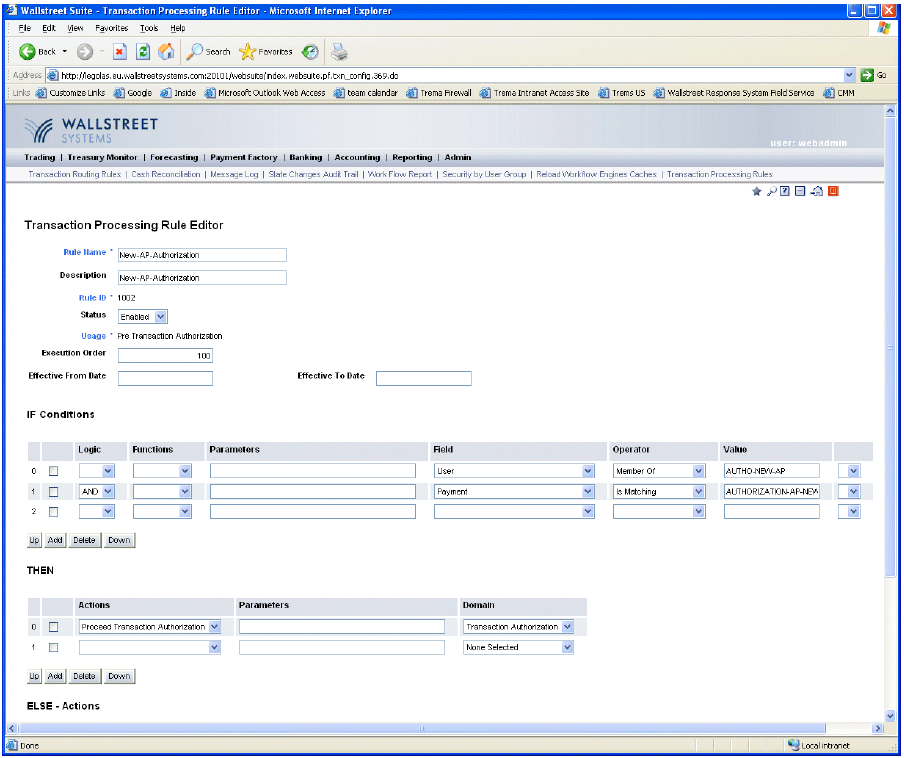Check the checkbox for IF condition row 1

[x=54, y=492]
